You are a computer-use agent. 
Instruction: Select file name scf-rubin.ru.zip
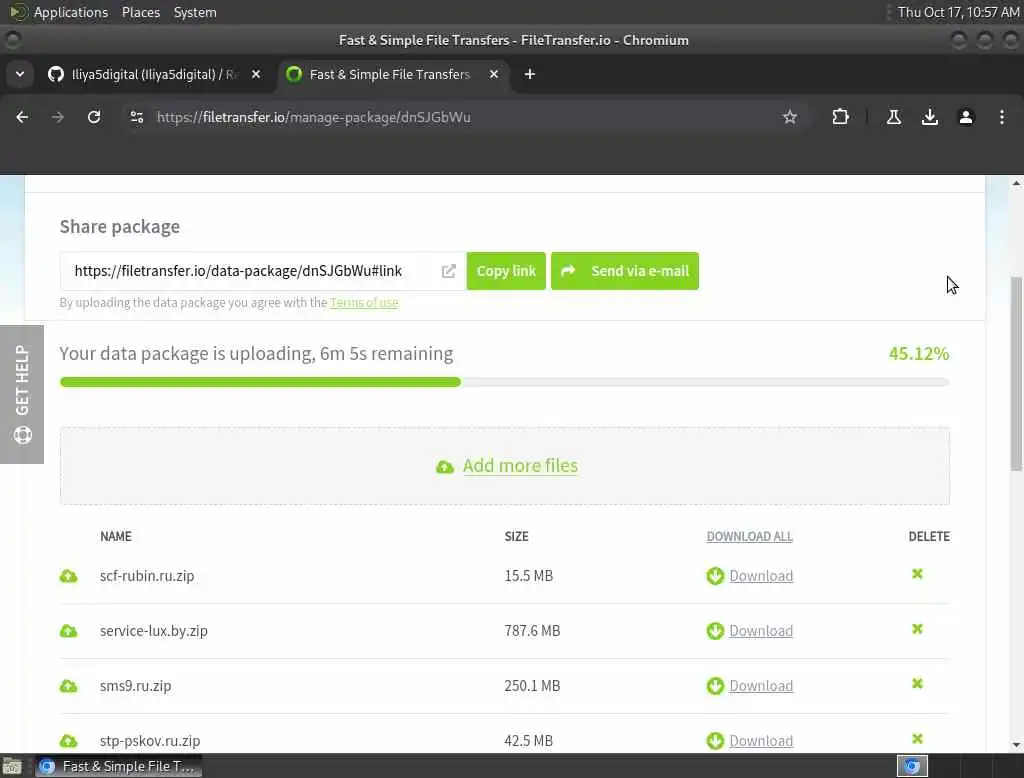(x=147, y=575)
